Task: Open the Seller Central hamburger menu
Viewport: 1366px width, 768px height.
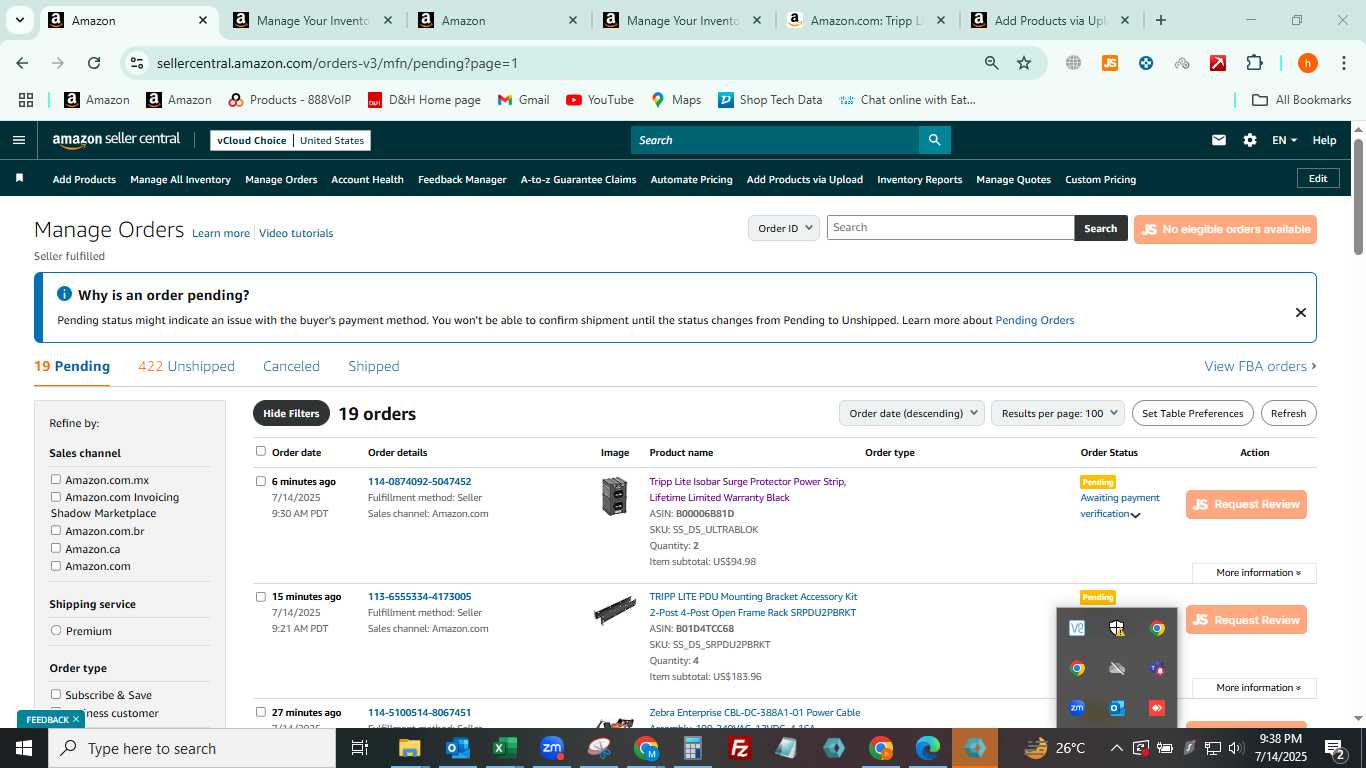Action: click(x=18, y=140)
